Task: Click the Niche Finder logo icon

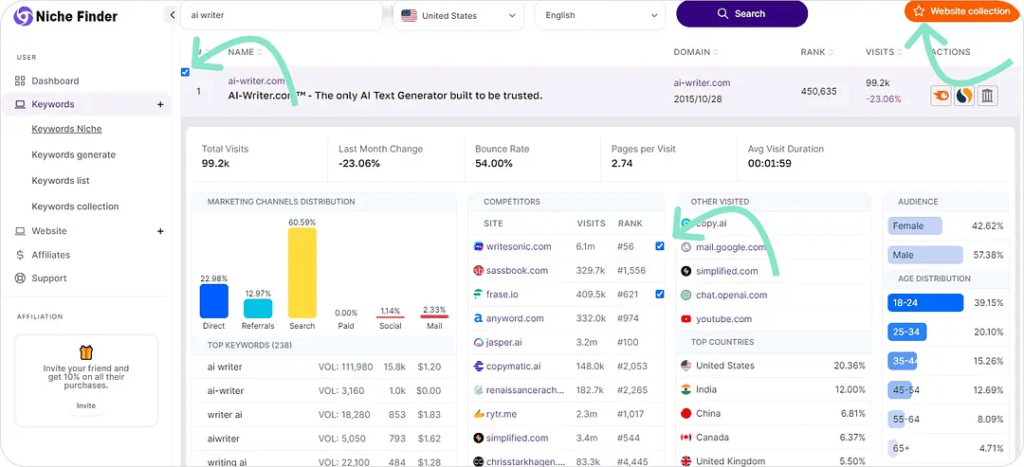Action: coord(23,16)
